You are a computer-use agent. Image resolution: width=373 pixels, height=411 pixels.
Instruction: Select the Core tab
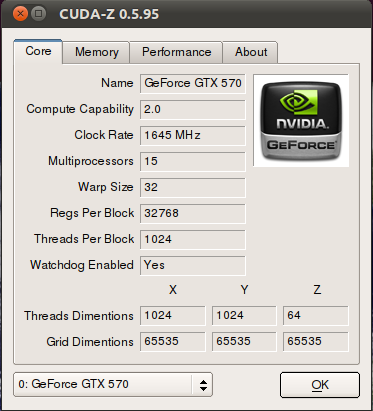[38, 51]
